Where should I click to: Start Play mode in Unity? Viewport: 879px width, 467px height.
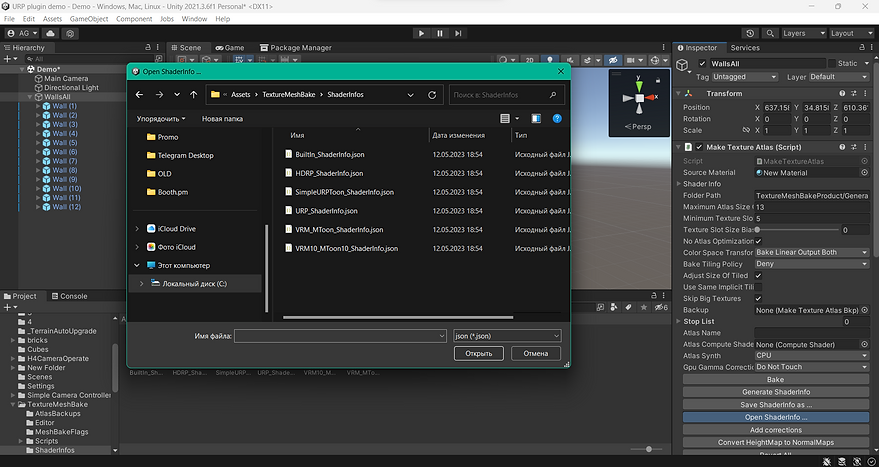[421, 34]
